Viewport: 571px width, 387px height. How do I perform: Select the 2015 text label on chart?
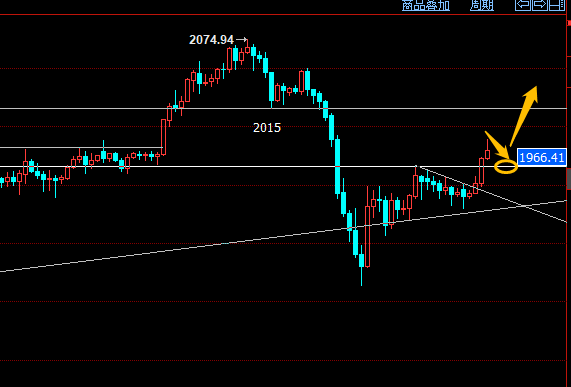267,127
